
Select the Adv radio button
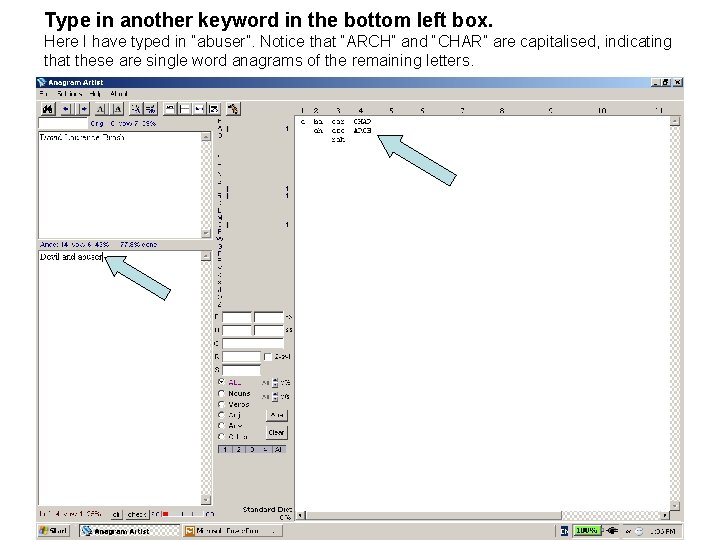click(221, 426)
